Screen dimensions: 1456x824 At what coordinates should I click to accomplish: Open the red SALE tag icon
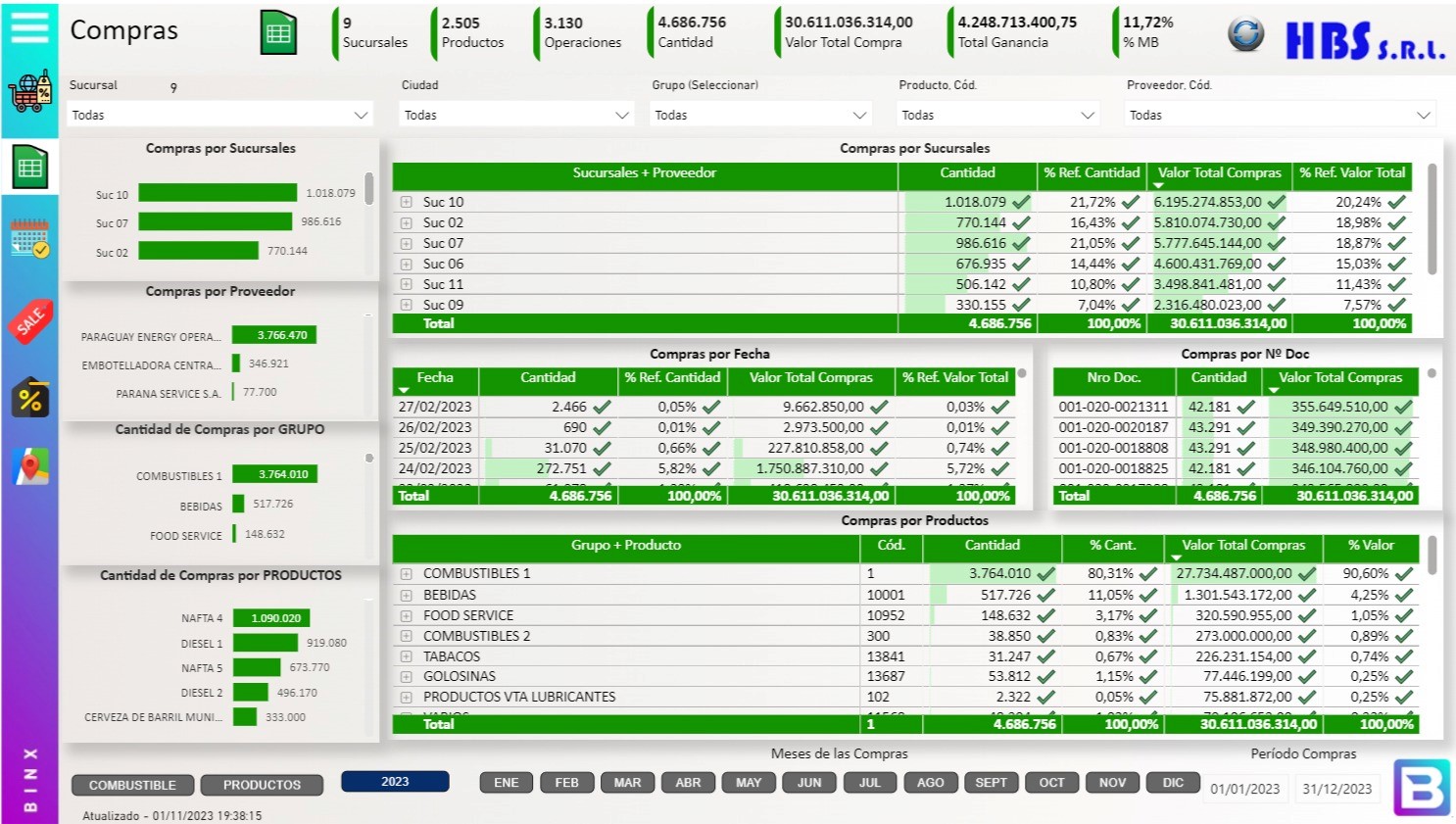pos(30,320)
